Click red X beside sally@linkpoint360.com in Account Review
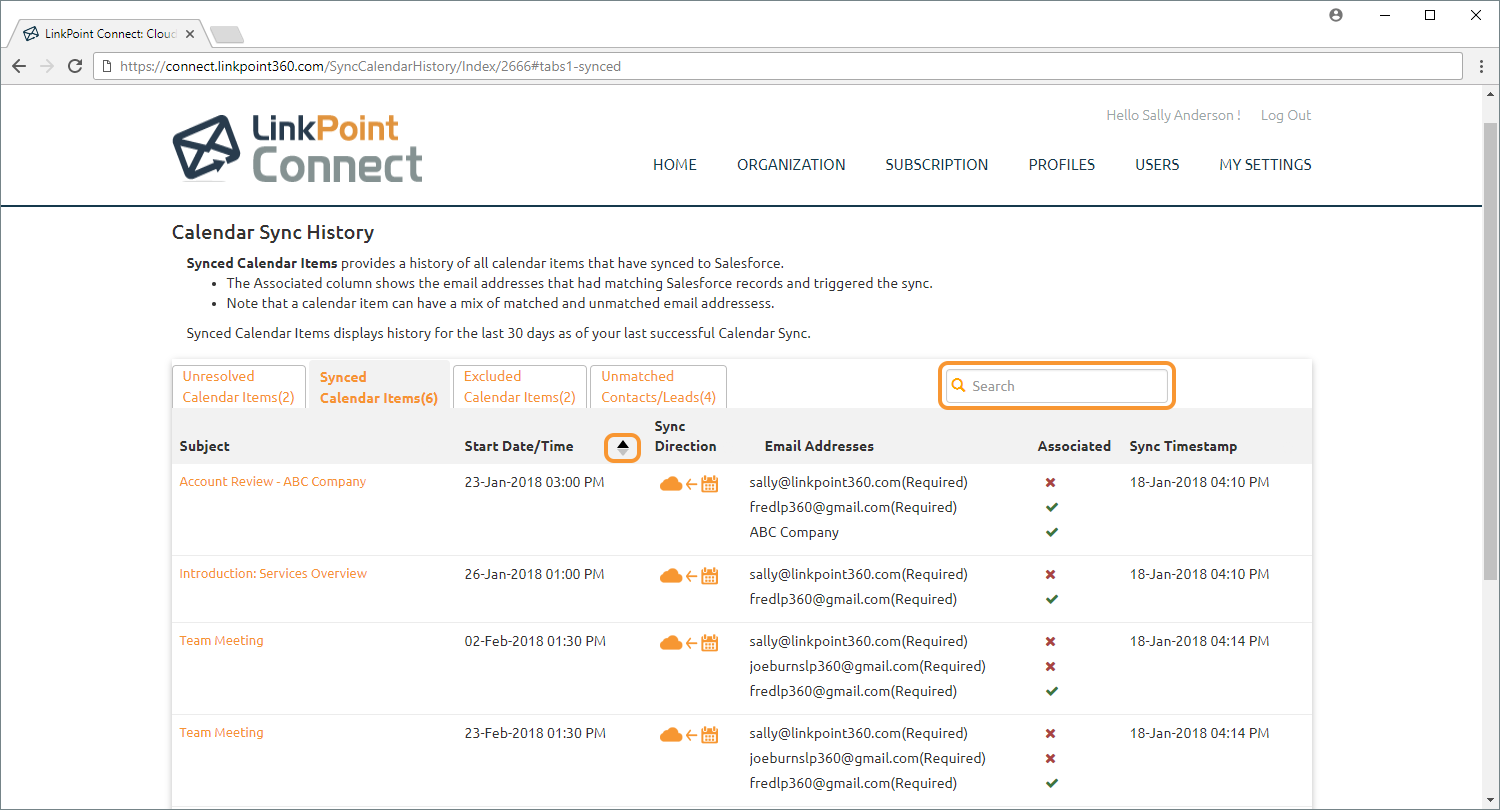This screenshot has height=810, width=1500. [1051, 483]
